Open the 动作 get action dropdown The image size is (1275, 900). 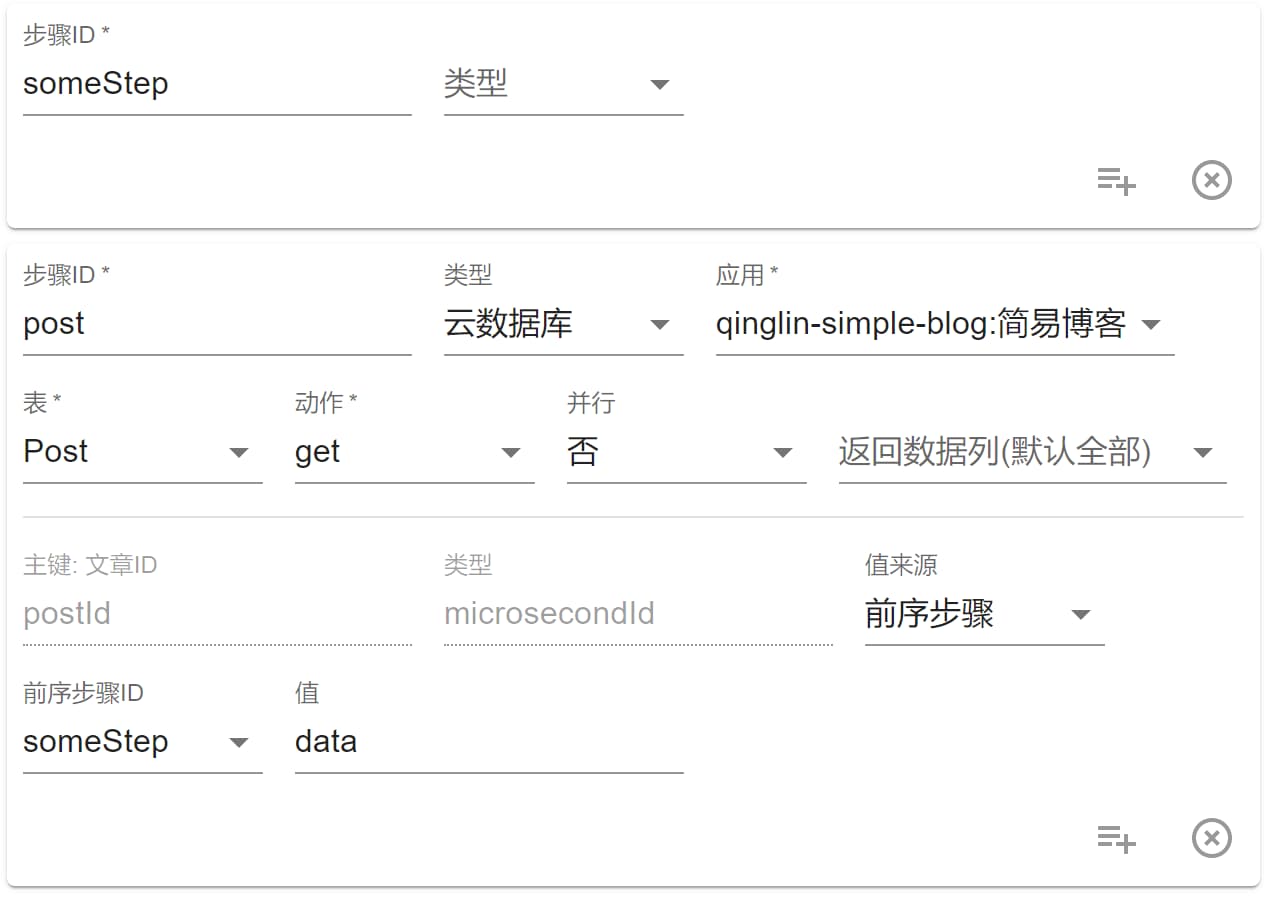[414, 453]
